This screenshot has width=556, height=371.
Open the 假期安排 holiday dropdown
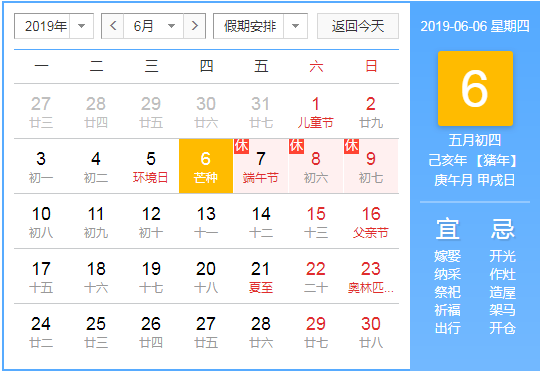pyautogui.click(x=260, y=26)
